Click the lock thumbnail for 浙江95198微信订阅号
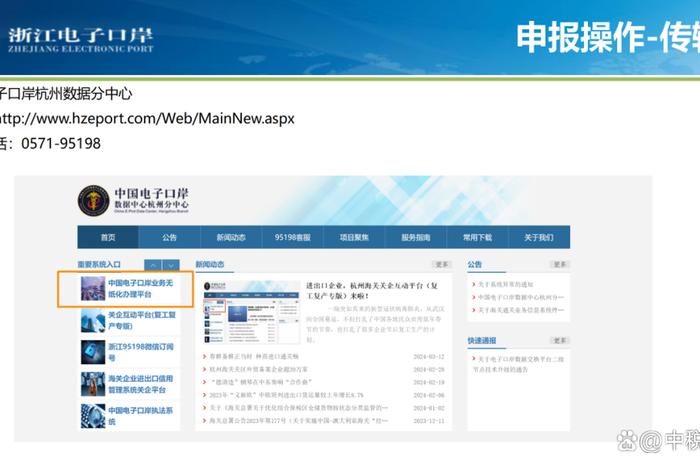 pos(93,352)
